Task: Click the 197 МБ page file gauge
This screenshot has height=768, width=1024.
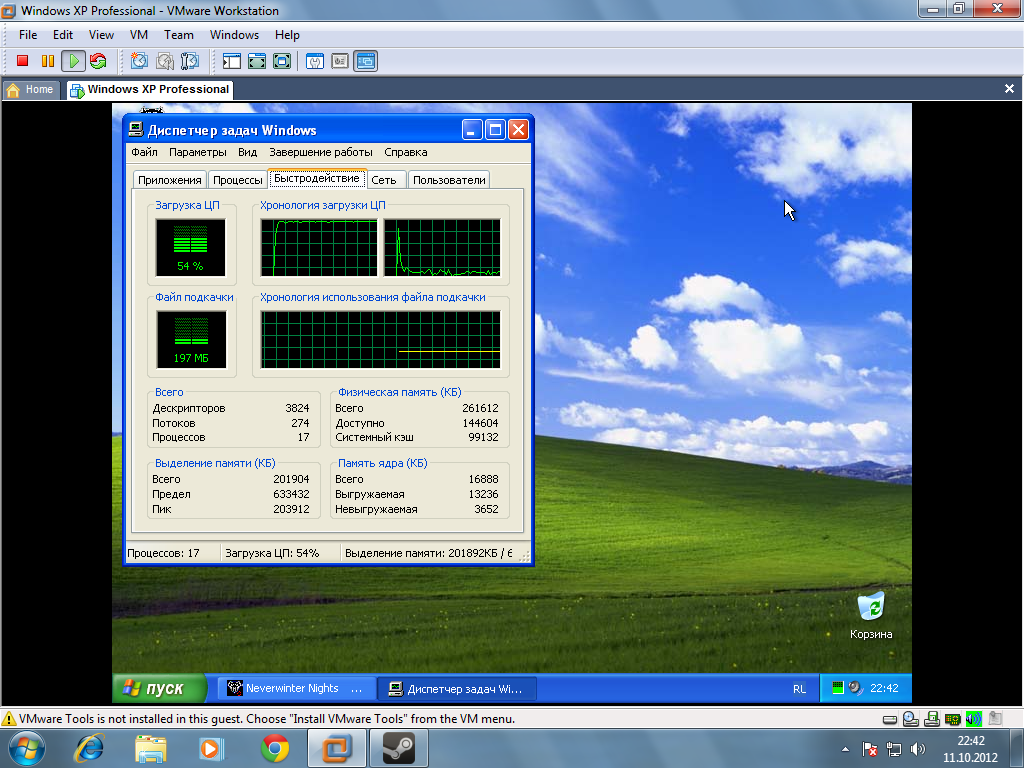Action: pyautogui.click(x=191, y=340)
